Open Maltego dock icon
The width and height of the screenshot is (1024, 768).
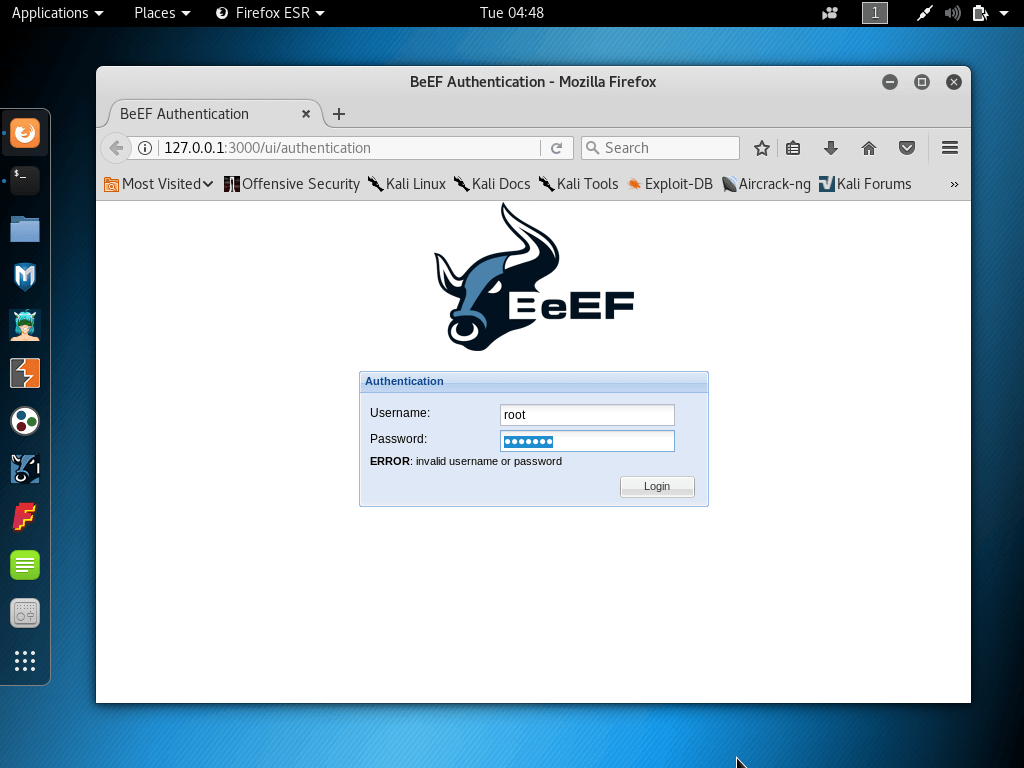click(x=25, y=421)
